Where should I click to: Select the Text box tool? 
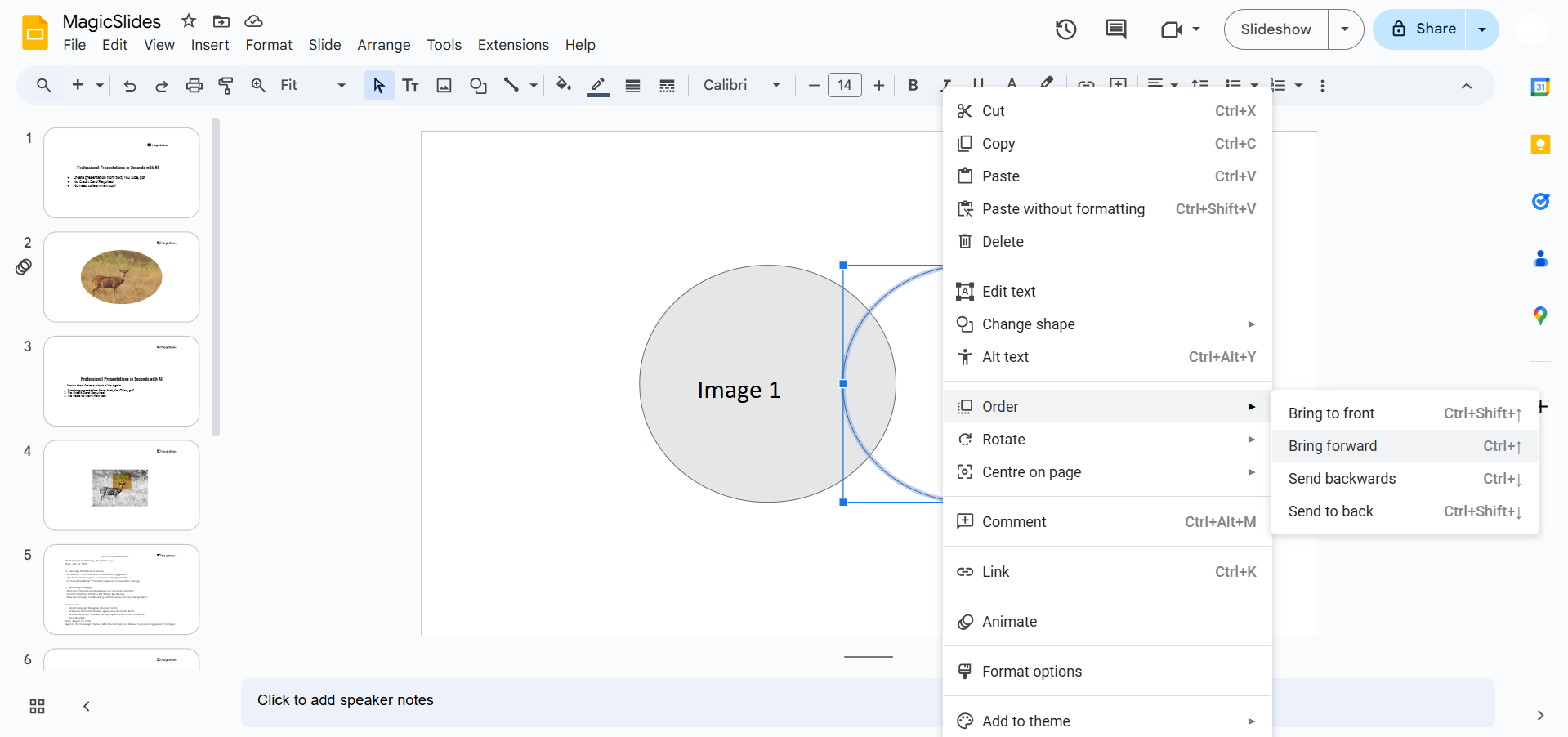[x=411, y=85]
